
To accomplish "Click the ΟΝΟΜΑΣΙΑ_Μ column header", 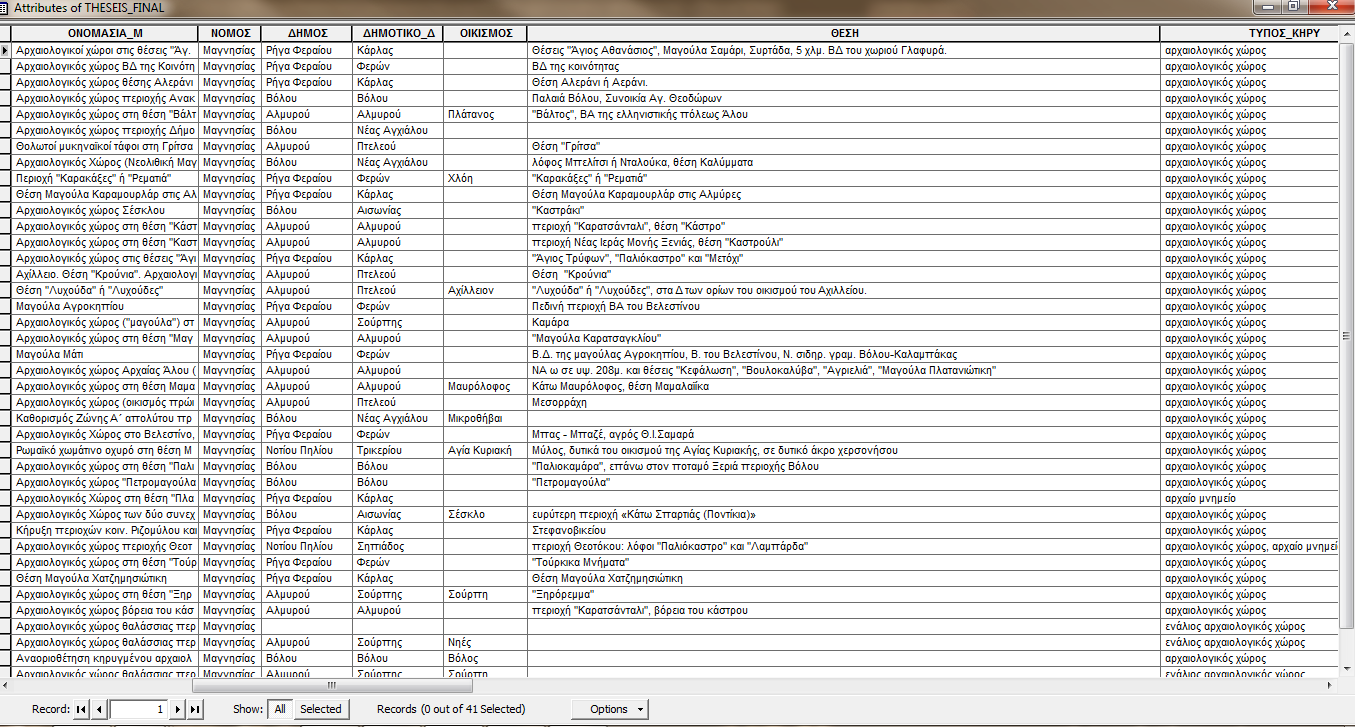I will click(105, 33).
